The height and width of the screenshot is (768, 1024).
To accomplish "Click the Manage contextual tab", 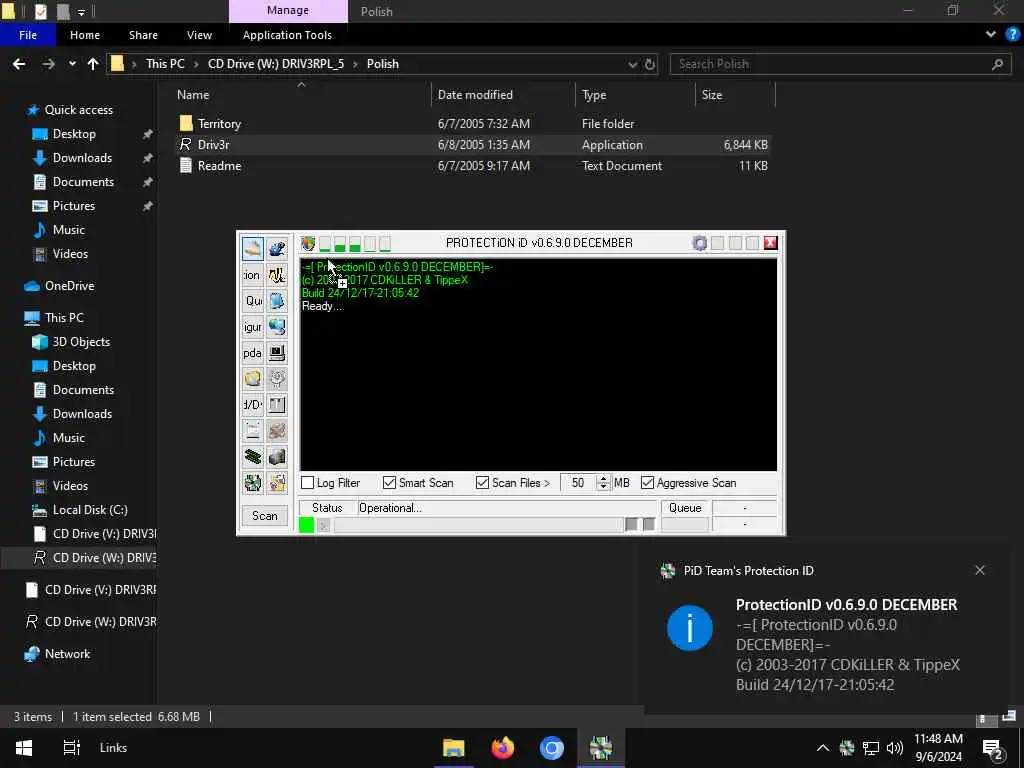I will point(288,10).
